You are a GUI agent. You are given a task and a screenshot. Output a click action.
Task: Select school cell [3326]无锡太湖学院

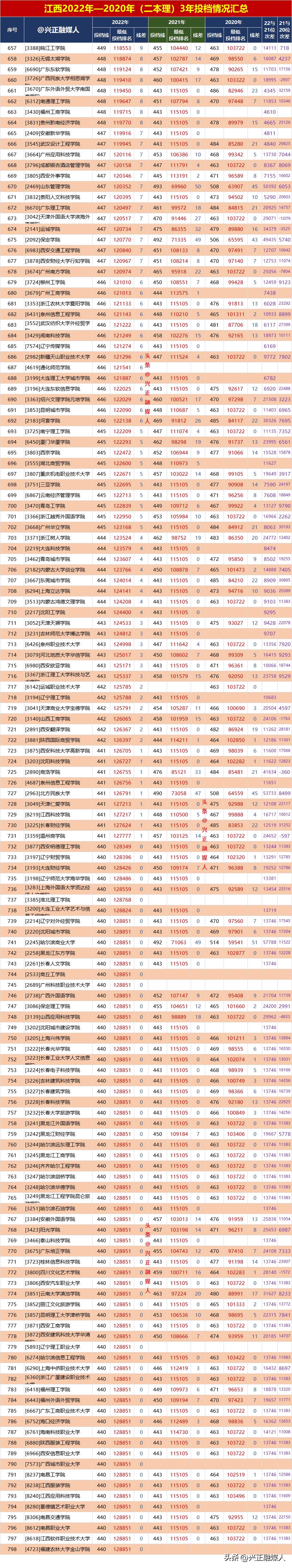tap(58, 59)
